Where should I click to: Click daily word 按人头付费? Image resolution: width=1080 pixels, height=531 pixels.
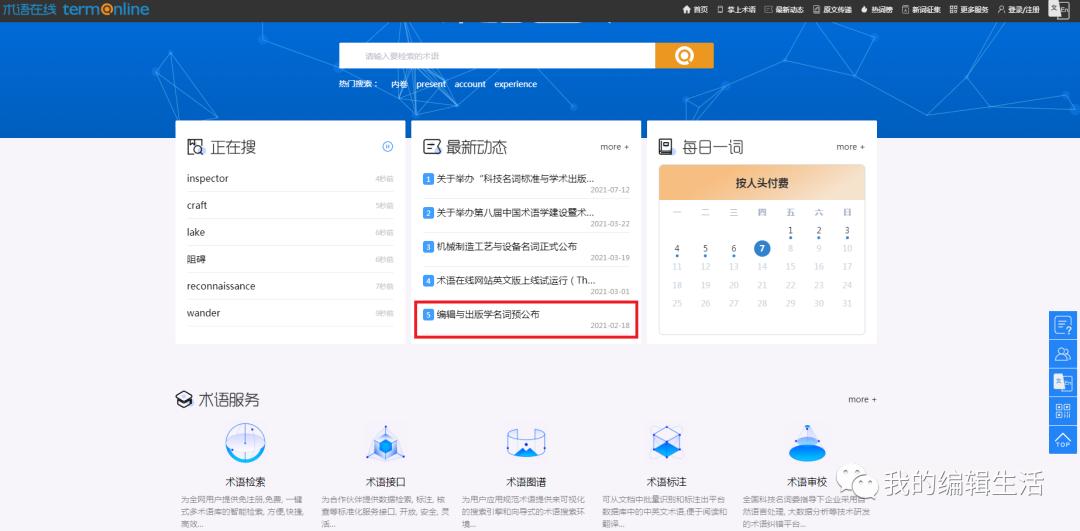pyautogui.click(x=762, y=183)
